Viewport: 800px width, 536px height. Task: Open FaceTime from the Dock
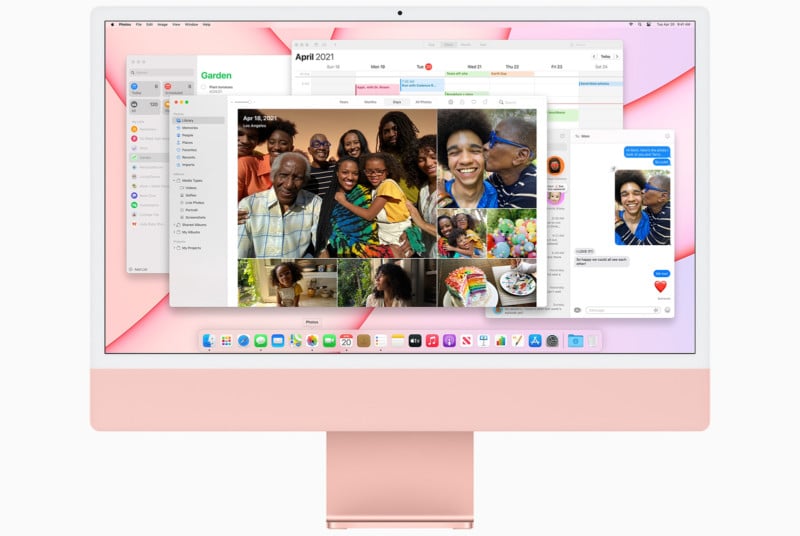click(329, 341)
